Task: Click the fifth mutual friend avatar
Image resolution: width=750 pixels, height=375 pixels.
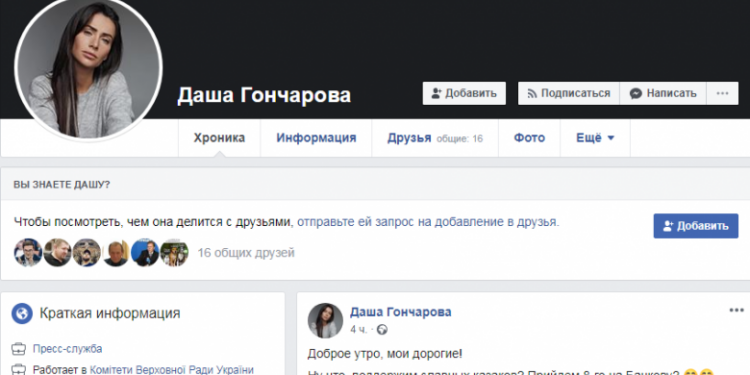Action: click(x=145, y=253)
